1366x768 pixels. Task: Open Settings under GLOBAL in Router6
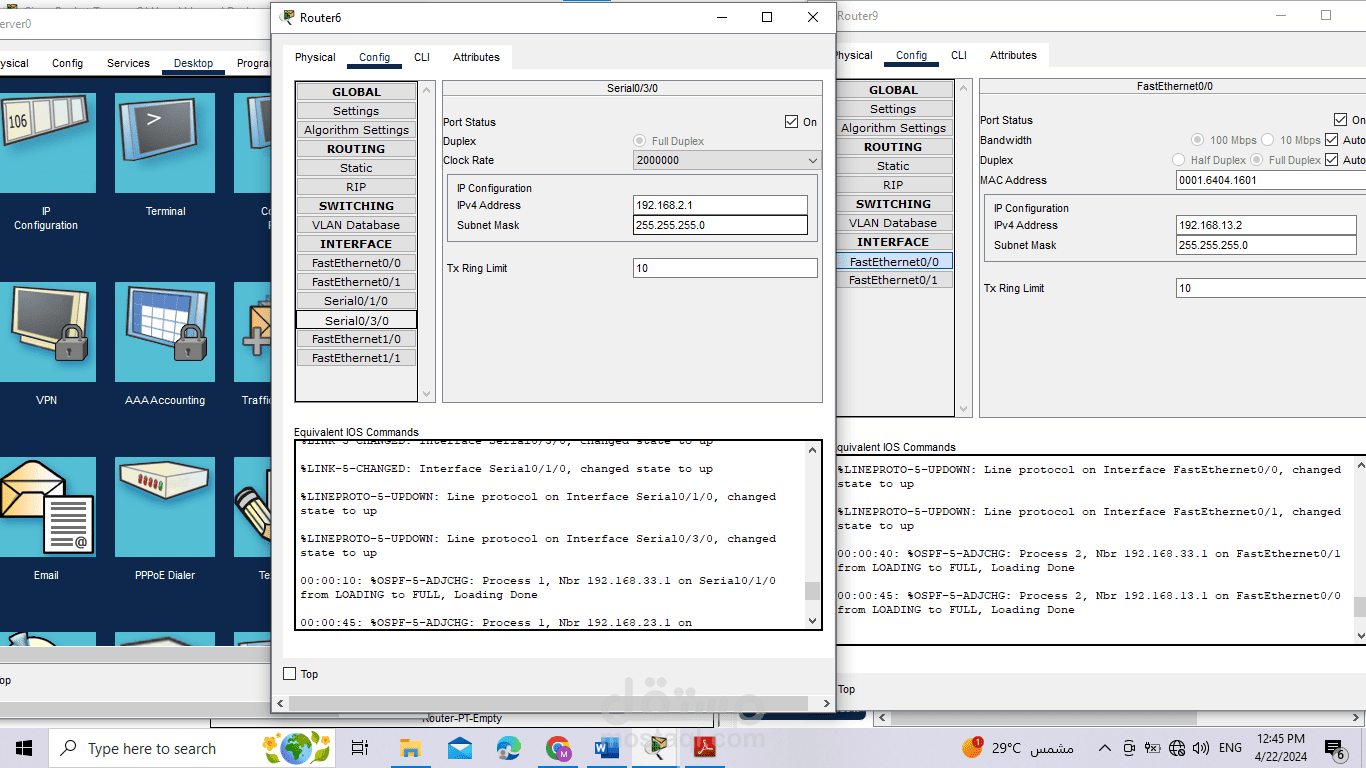coord(356,111)
